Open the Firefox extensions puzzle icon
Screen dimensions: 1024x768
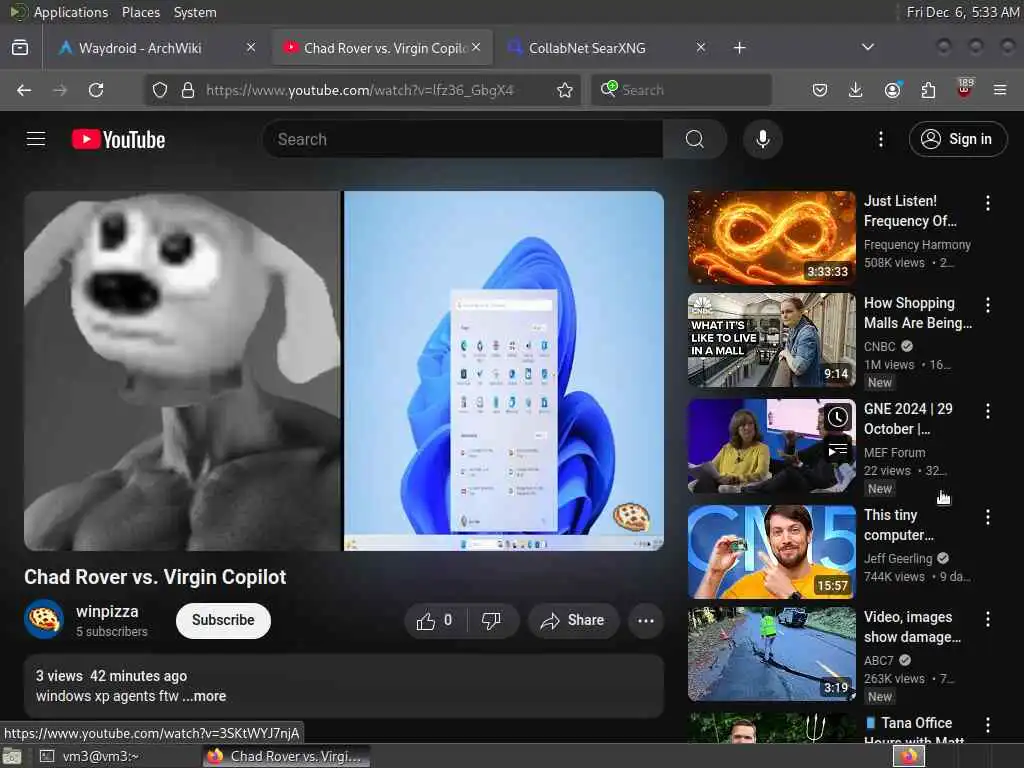[928, 90]
